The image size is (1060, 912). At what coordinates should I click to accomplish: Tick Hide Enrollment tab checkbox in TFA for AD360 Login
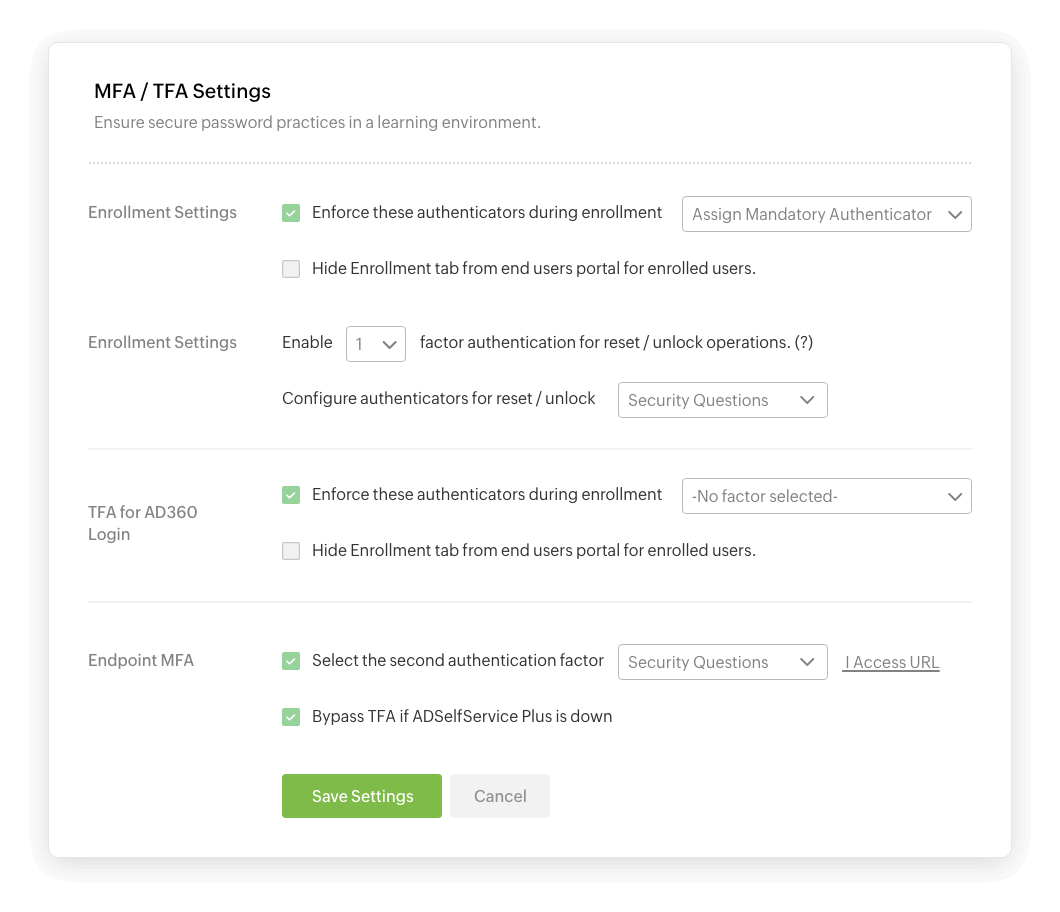(291, 551)
